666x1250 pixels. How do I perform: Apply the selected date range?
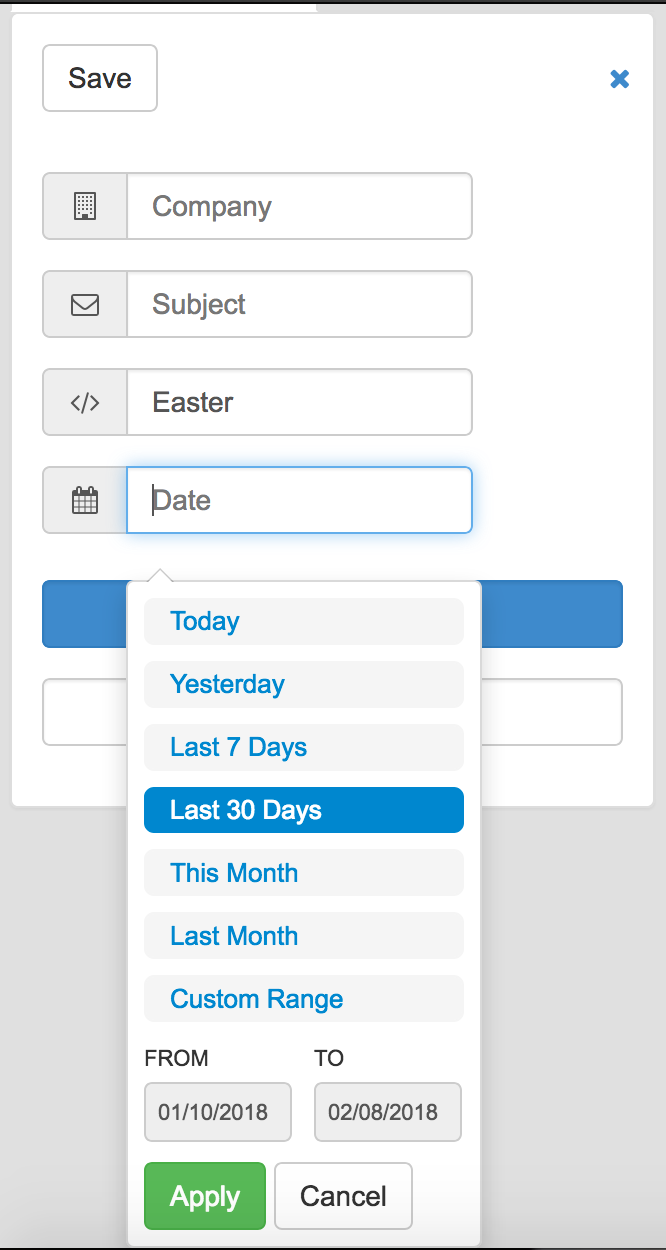tap(204, 1196)
